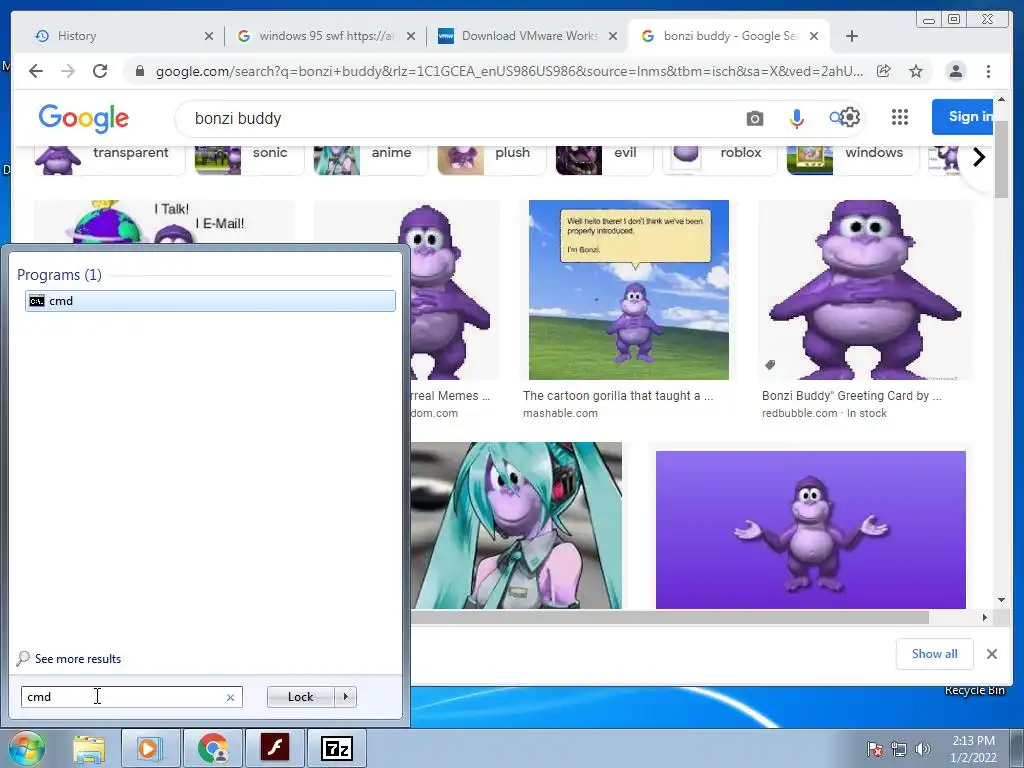Click the Windows Start orb
This screenshot has height=768, width=1024.
(27, 748)
